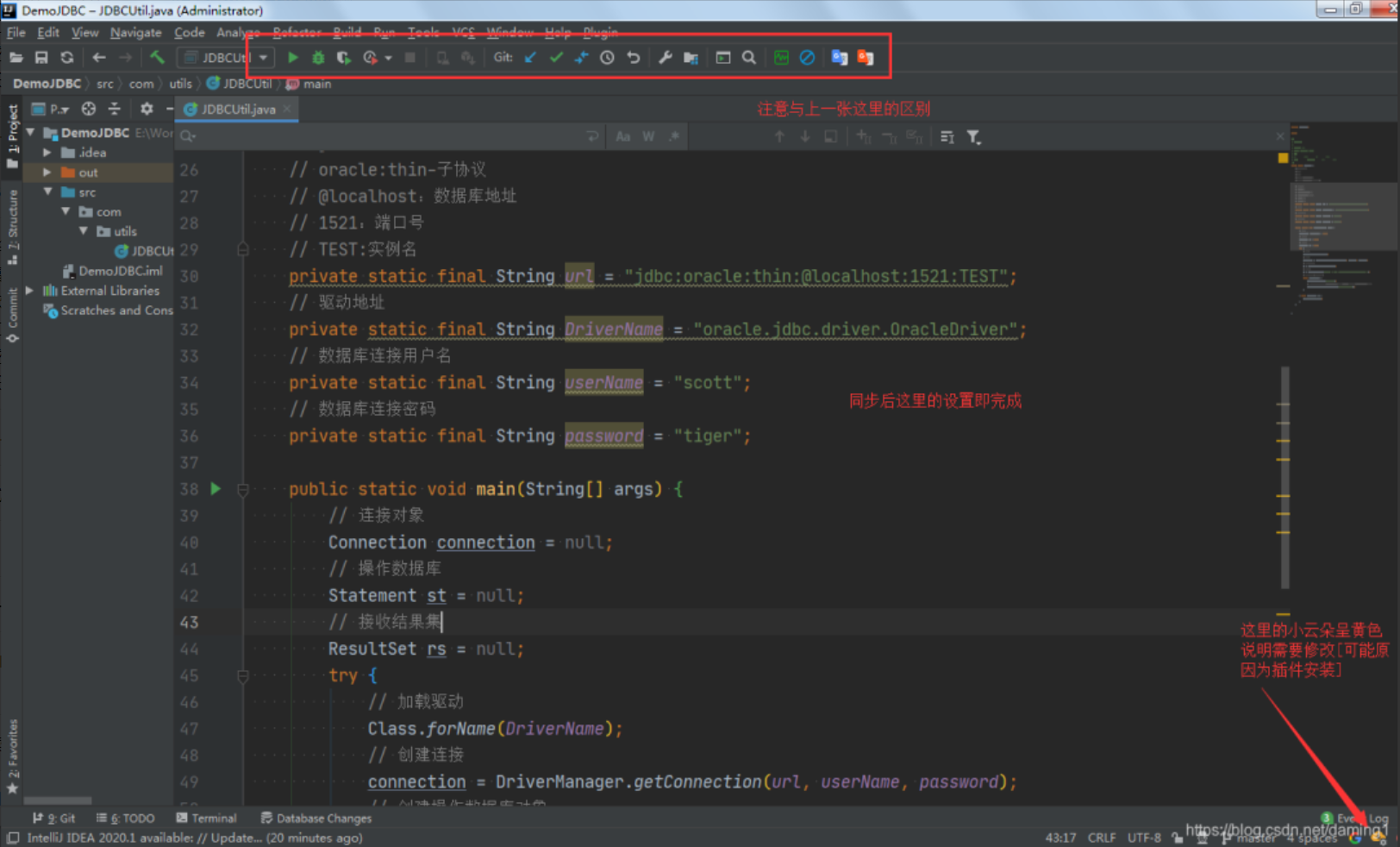The image size is (1400, 847).
Task: Open the Git tool window
Action: coord(53,819)
